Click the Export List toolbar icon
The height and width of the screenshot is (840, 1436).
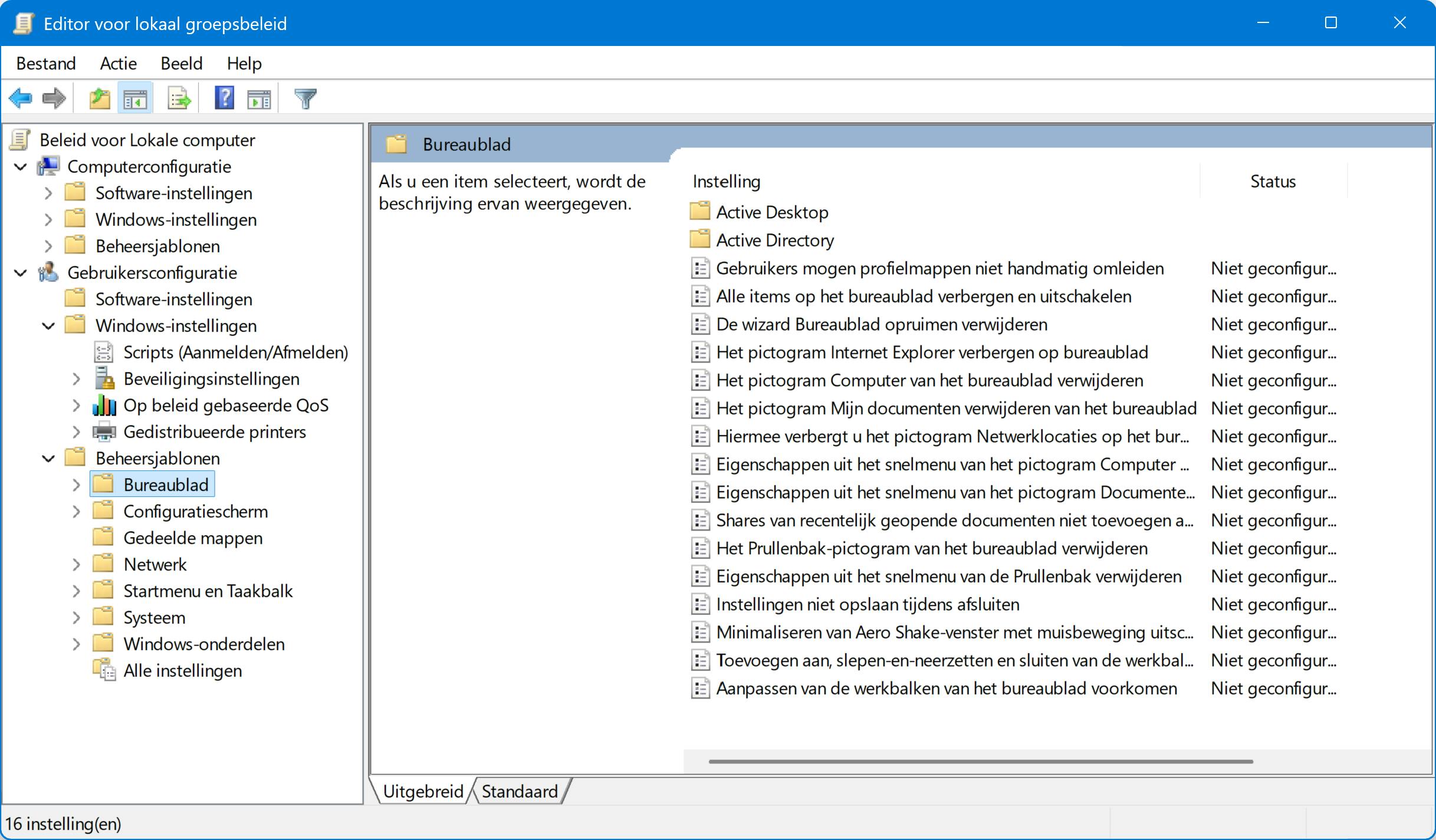(179, 98)
